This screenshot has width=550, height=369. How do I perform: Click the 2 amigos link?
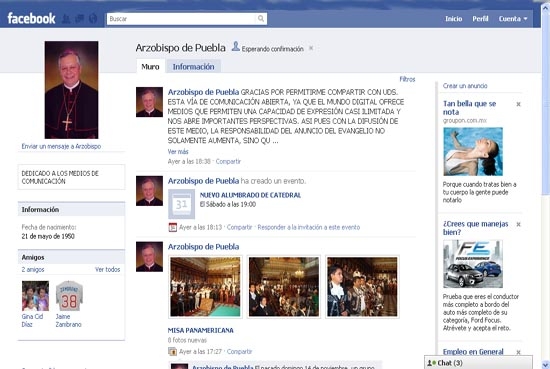(x=33, y=269)
